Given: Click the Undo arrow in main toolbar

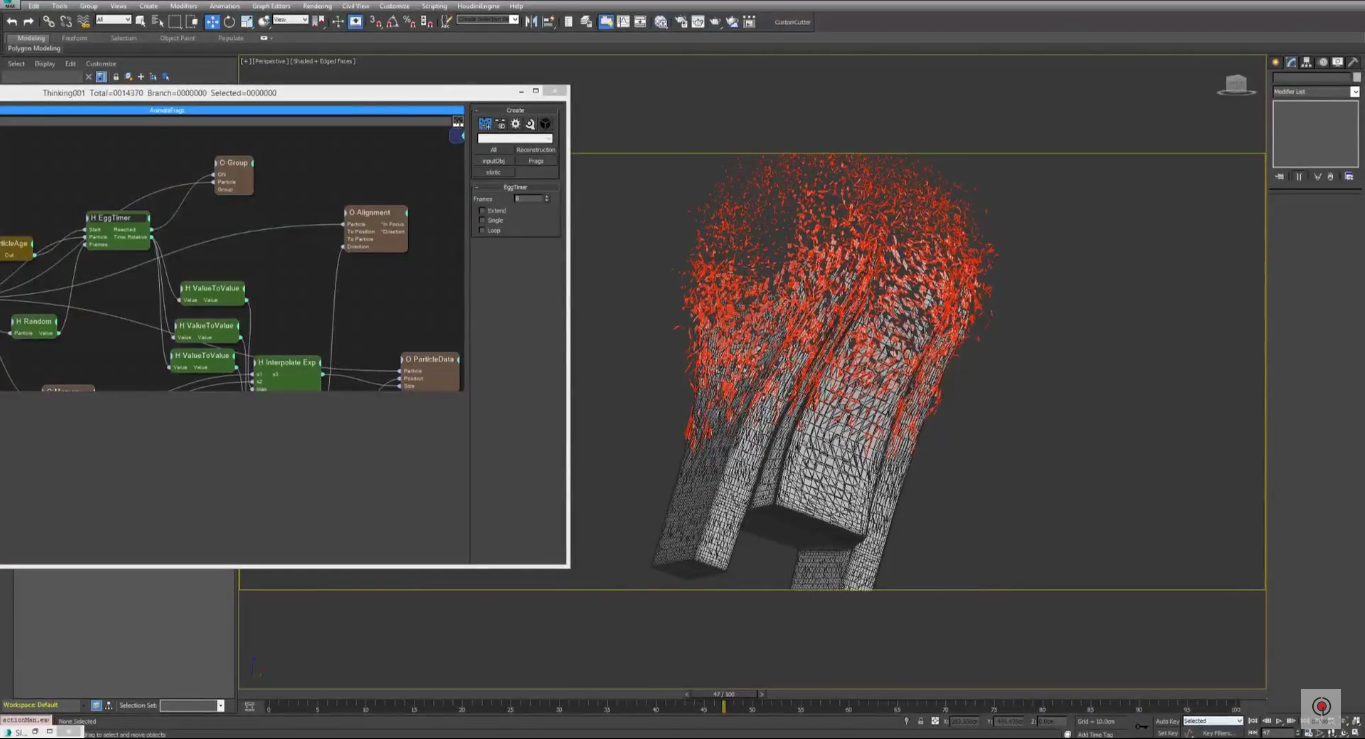Looking at the screenshot, I should coord(12,21).
